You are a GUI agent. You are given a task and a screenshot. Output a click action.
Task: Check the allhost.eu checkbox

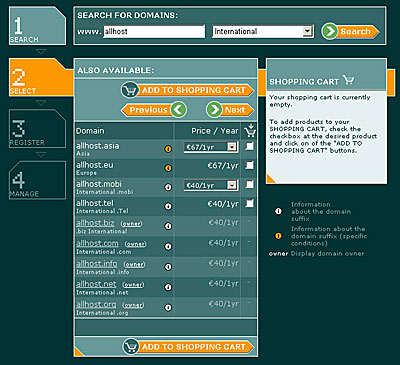[x=249, y=165]
